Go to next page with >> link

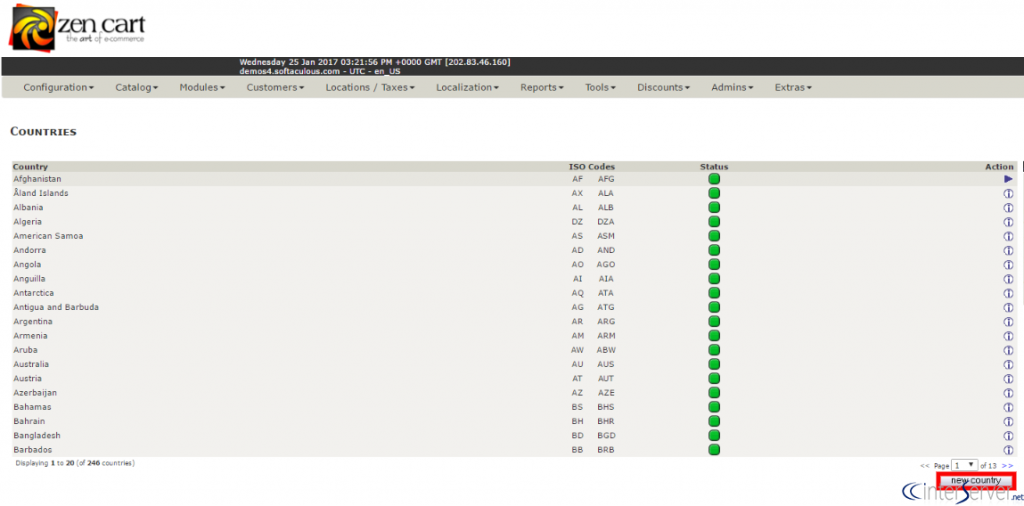click(x=1007, y=466)
